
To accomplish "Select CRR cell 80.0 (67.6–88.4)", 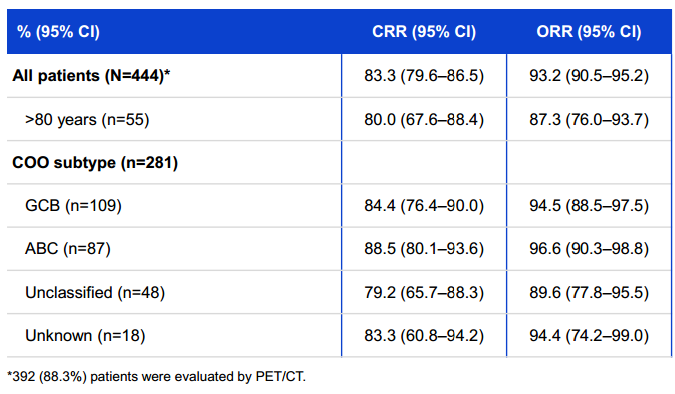I will pyautogui.click(x=424, y=119).
